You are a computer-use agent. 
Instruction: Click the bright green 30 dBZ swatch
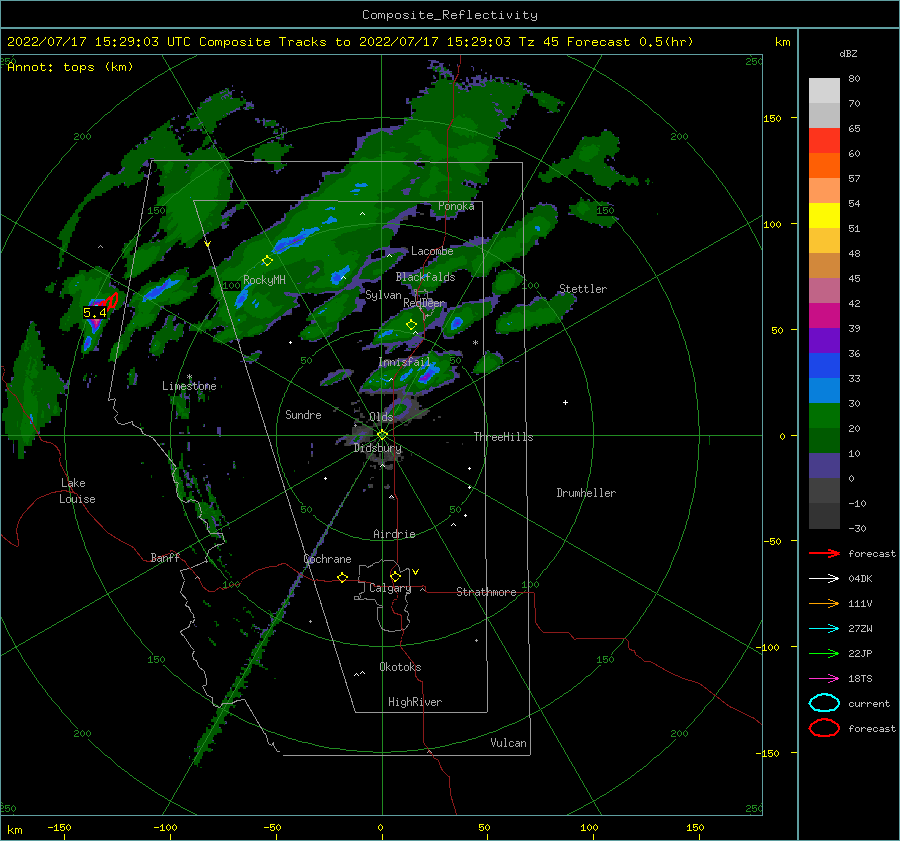824,416
